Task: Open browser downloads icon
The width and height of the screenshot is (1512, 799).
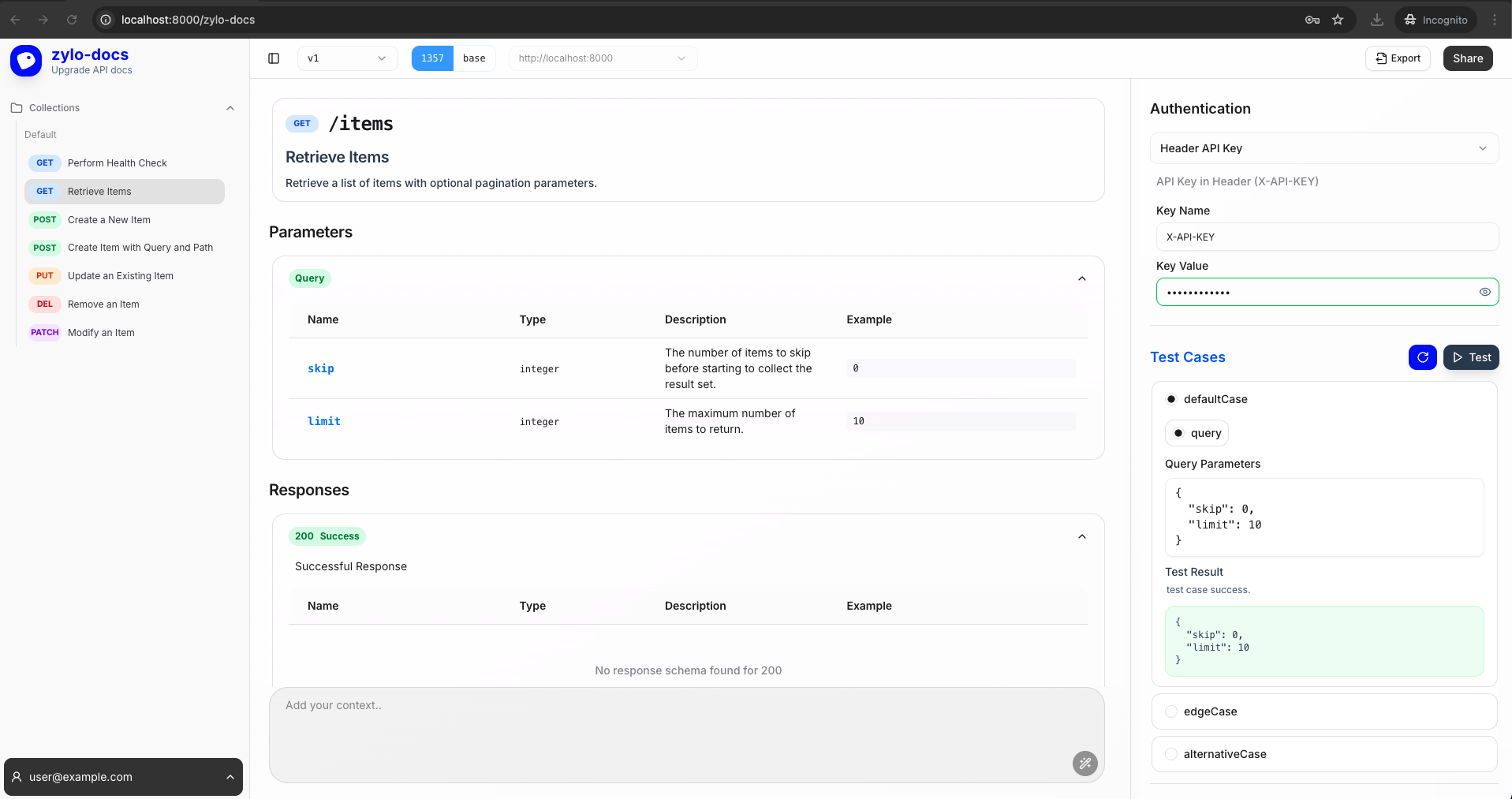Action: 1377,20
